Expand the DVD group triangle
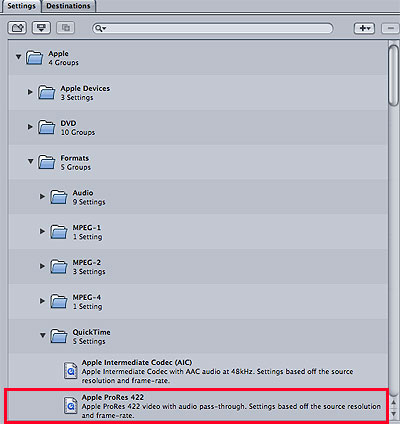The width and height of the screenshot is (400, 424). pyautogui.click(x=30, y=127)
